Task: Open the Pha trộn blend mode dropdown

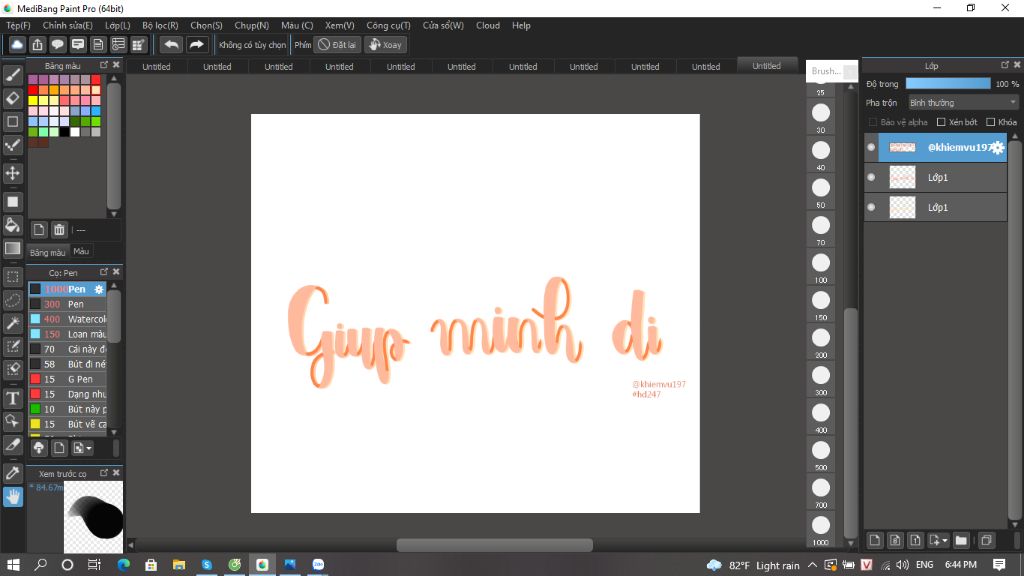Action: click(x=962, y=102)
